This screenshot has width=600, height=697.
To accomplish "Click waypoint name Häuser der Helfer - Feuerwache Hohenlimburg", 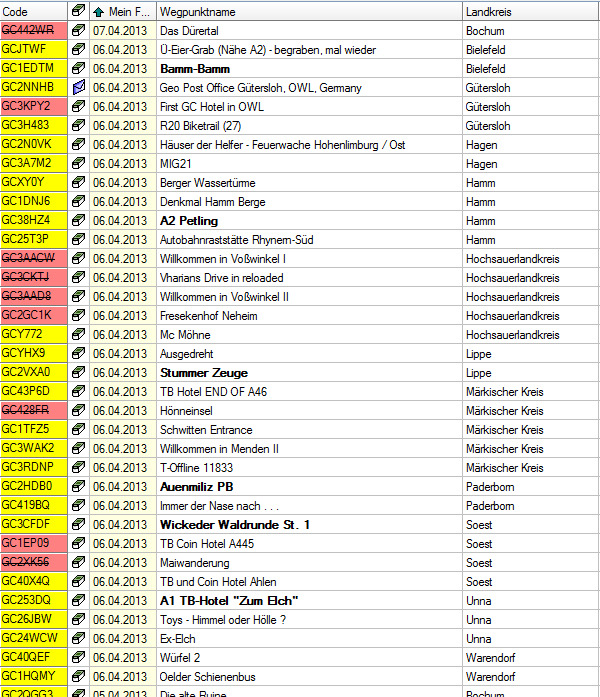I will click(x=282, y=145).
